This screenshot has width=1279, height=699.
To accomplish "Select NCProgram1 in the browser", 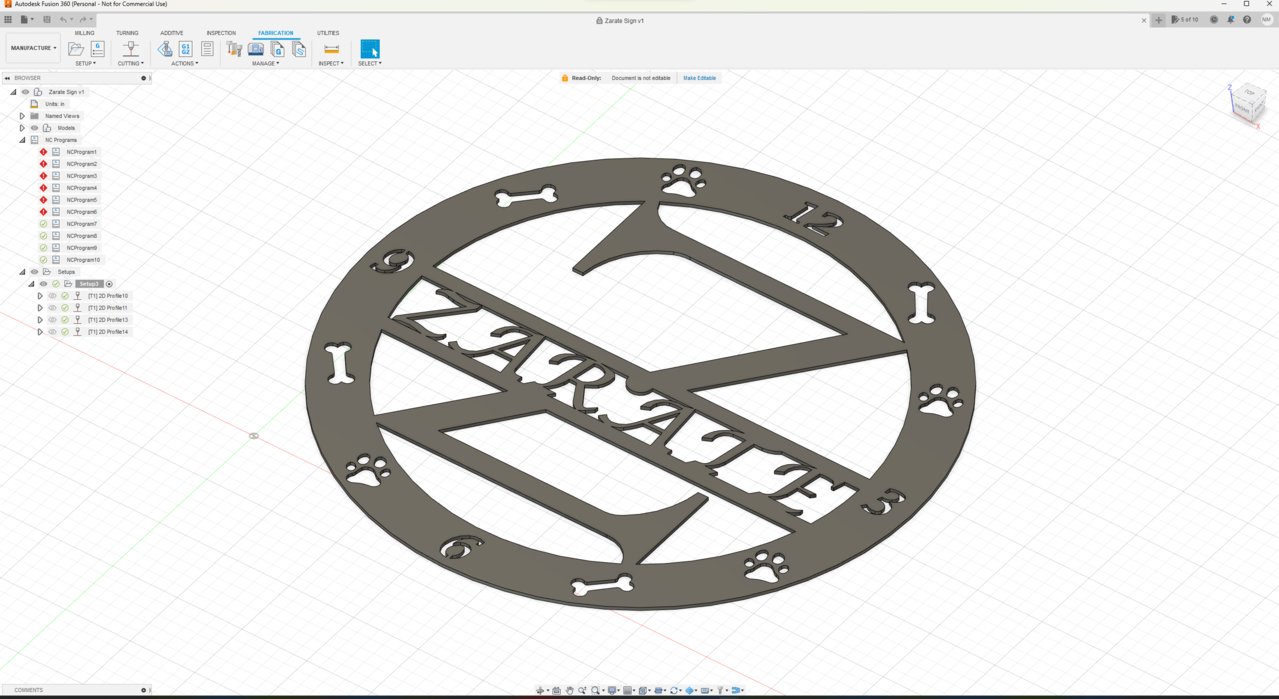I will [x=82, y=152].
